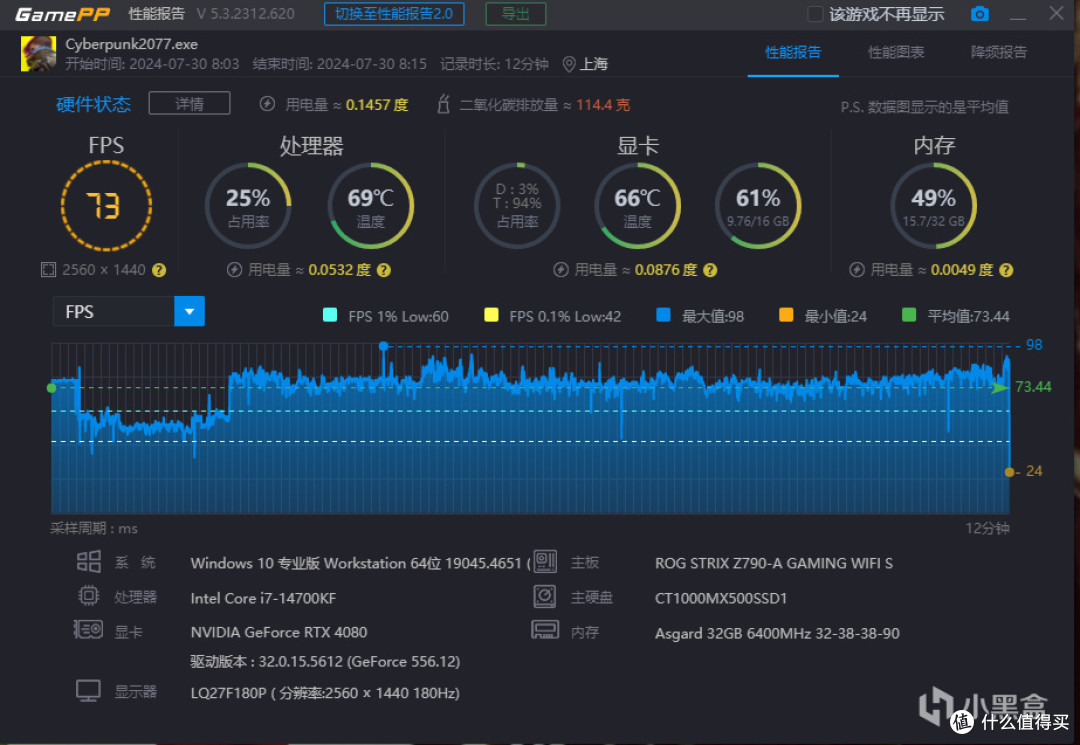The height and width of the screenshot is (745, 1080).
Task: Click the power usage lightning icon near 0.1457
Action: 267,104
